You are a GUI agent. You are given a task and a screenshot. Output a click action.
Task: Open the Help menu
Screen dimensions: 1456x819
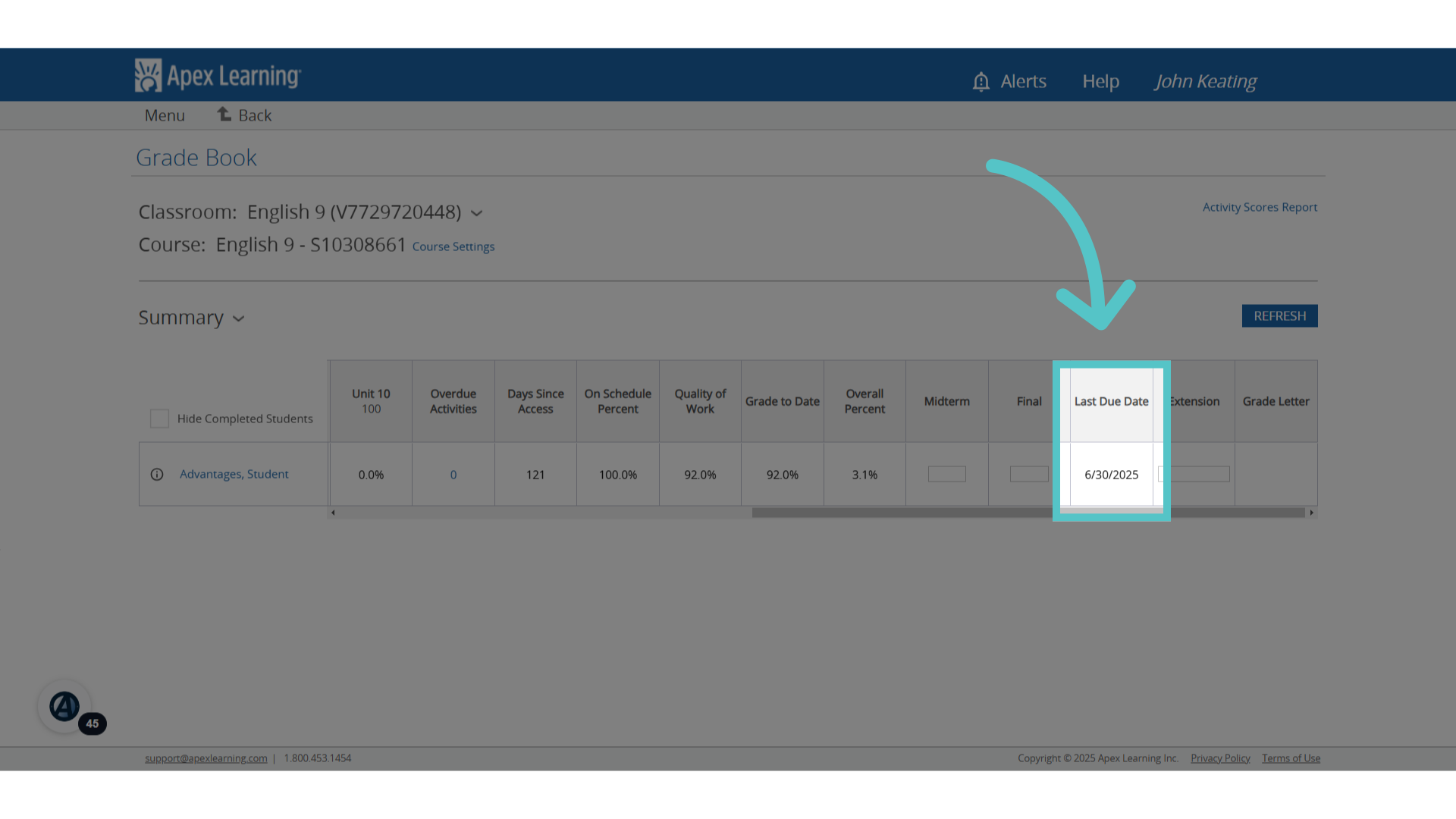(x=1100, y=81)
